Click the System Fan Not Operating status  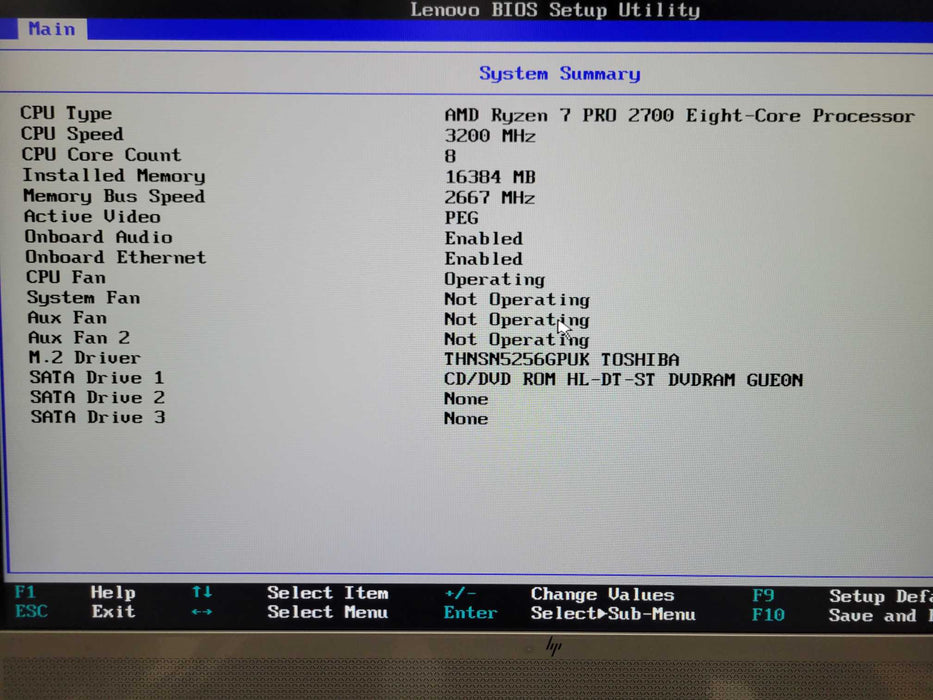pyautogui.click(x=516, y=299)
